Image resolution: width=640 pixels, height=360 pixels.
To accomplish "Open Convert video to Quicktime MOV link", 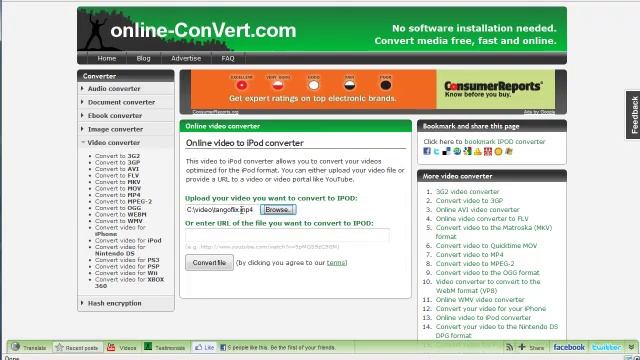I will pyautogui.click(x=486, y=245).
